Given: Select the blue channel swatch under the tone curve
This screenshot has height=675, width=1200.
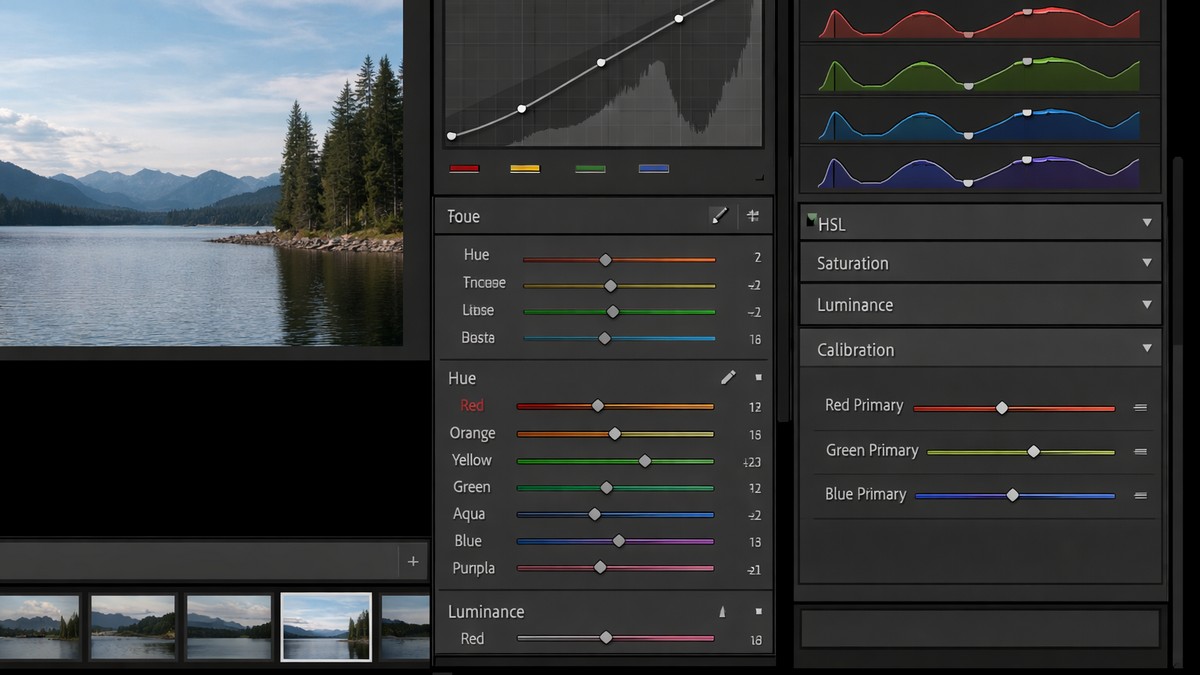Looking at the screenshot, I should [x=653, y=168].
